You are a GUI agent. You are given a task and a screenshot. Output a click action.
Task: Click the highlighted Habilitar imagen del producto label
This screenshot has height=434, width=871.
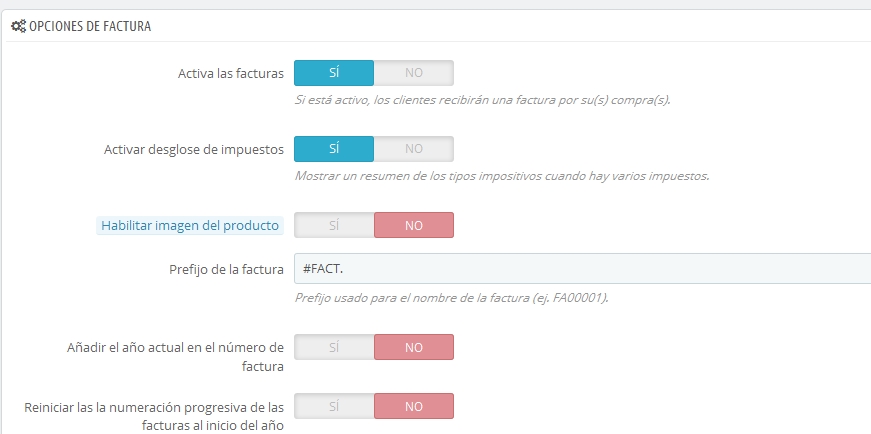click(191, 226)
